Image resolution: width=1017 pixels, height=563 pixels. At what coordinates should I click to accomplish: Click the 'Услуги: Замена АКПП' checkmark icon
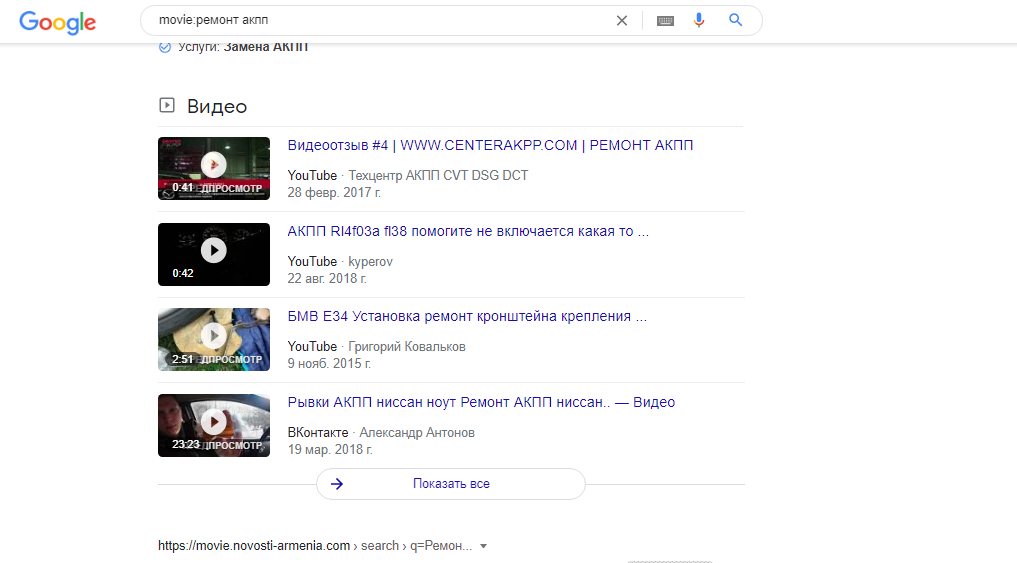tap(165, 47)
